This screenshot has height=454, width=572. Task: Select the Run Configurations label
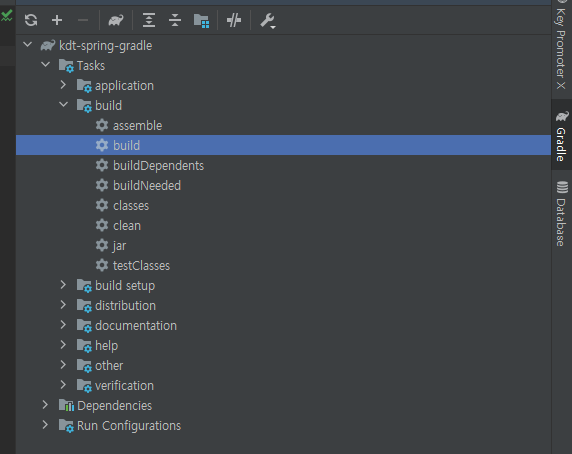pos(129,426)
